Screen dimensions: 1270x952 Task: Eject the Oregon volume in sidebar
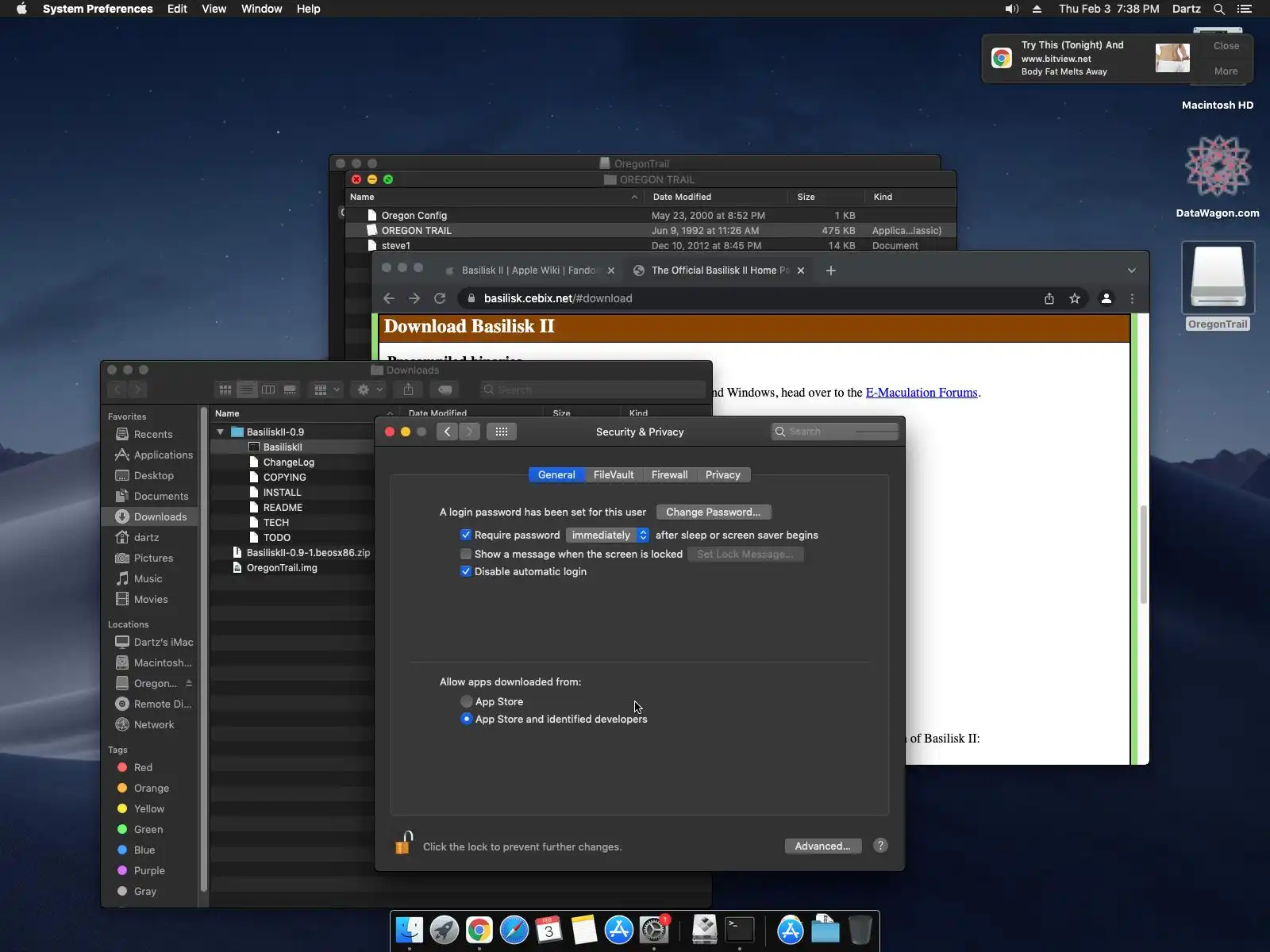tap(189, 683)
